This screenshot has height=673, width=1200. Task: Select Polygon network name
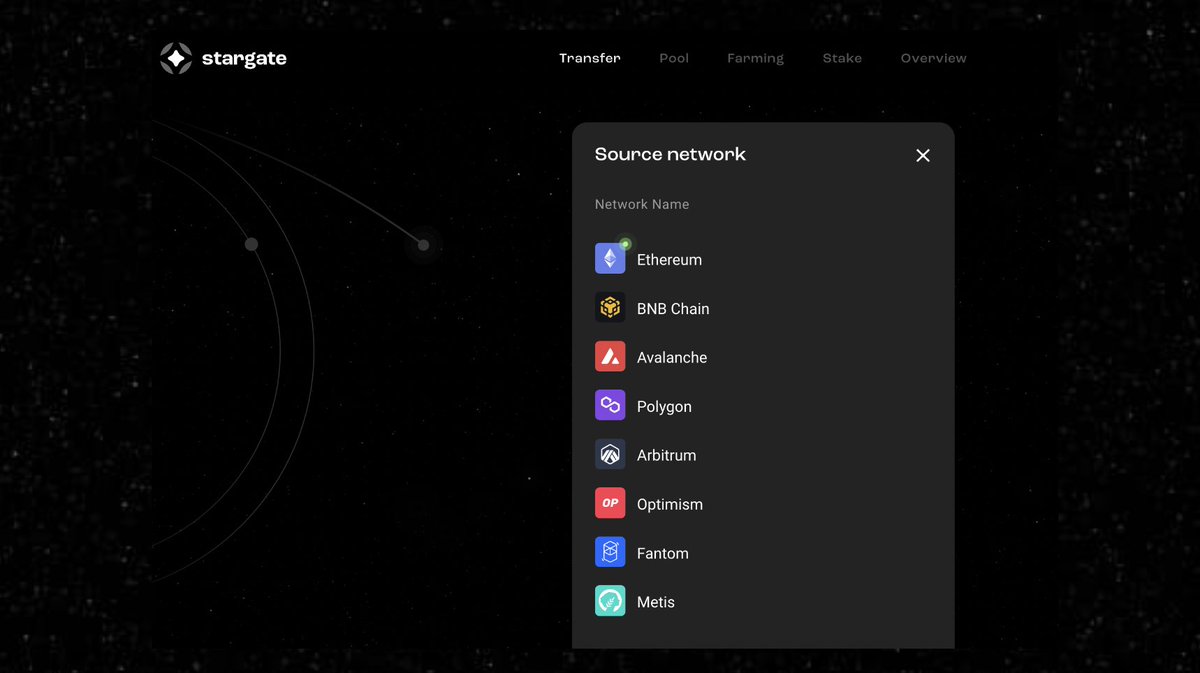pyautogui.click(x=664, y=407)
